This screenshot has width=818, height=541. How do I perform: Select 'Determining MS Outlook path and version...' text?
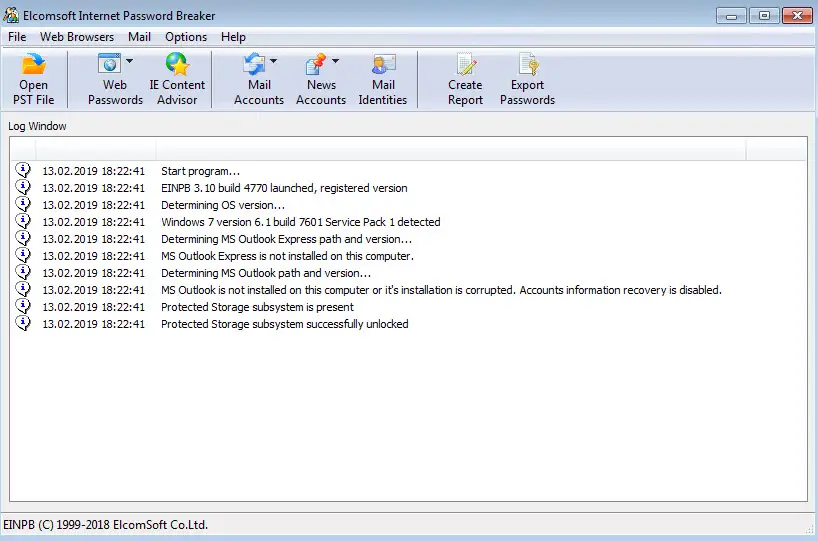click(x=266, y=273)
